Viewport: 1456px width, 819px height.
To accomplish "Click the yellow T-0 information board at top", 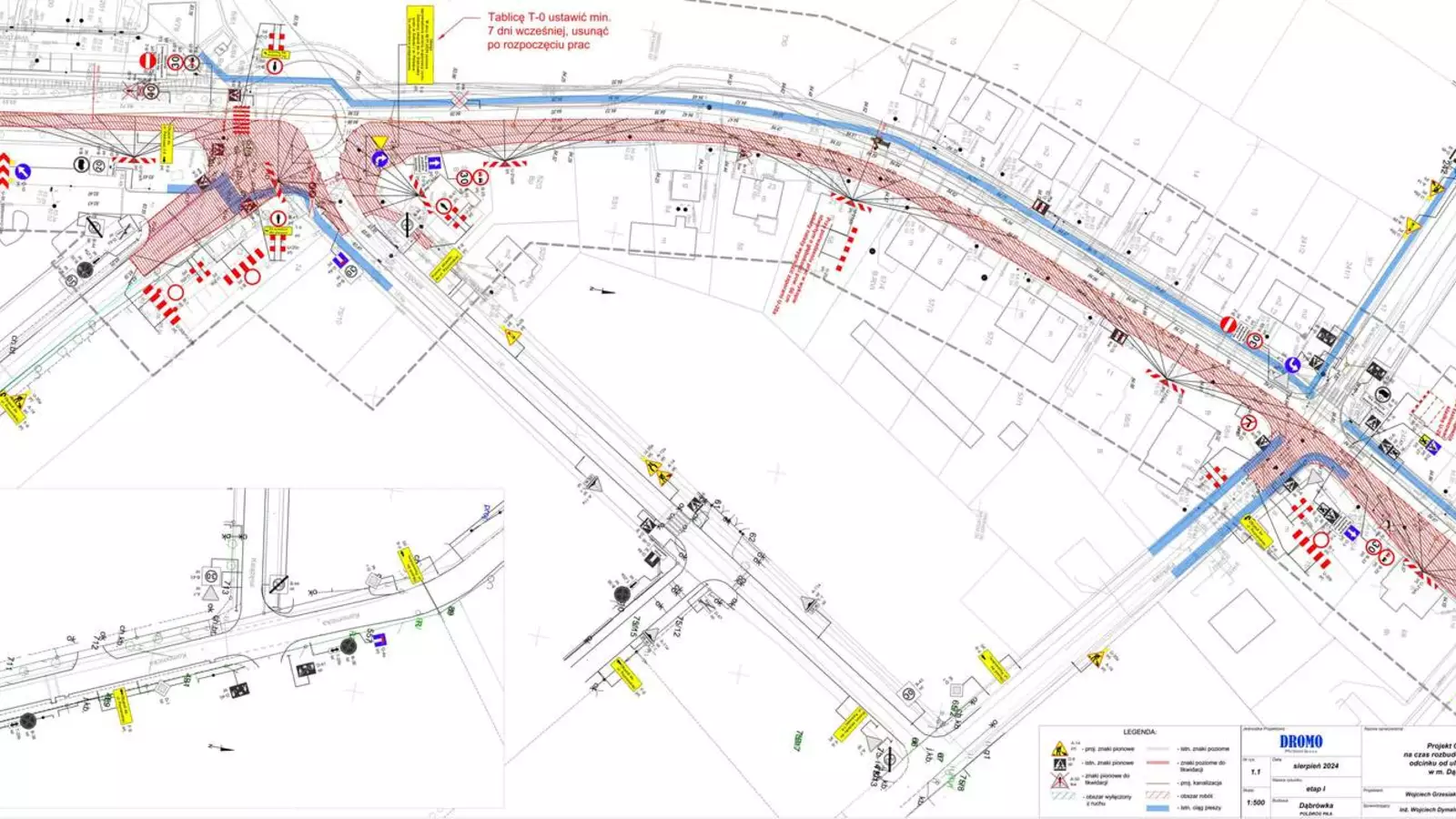I will point(420,44).
